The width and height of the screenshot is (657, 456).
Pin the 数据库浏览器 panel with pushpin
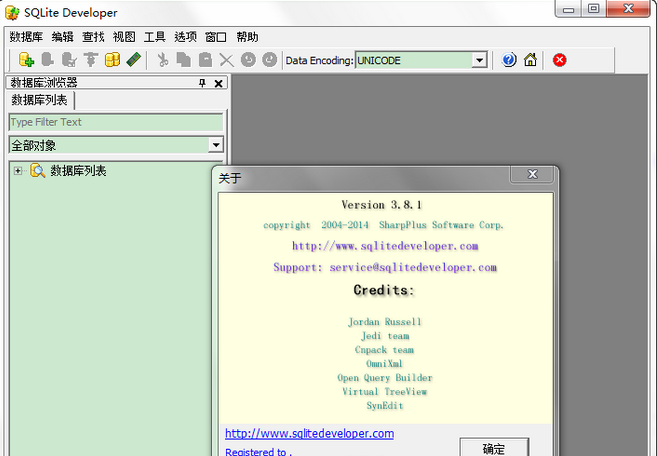click(202, 83)
